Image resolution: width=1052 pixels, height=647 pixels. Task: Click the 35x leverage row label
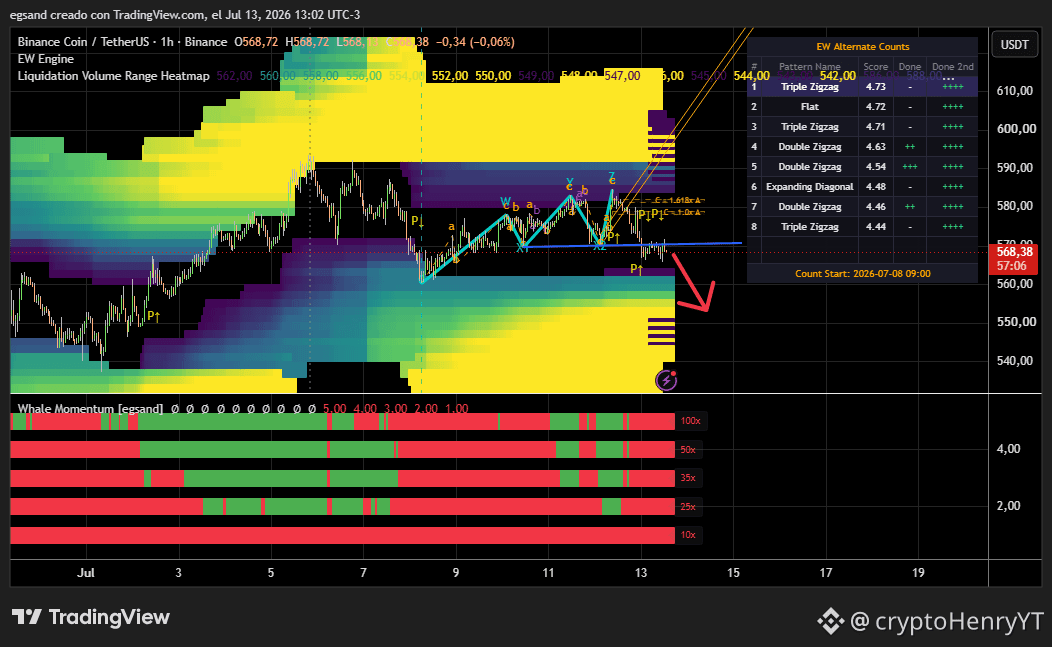(x=688, y=478)
